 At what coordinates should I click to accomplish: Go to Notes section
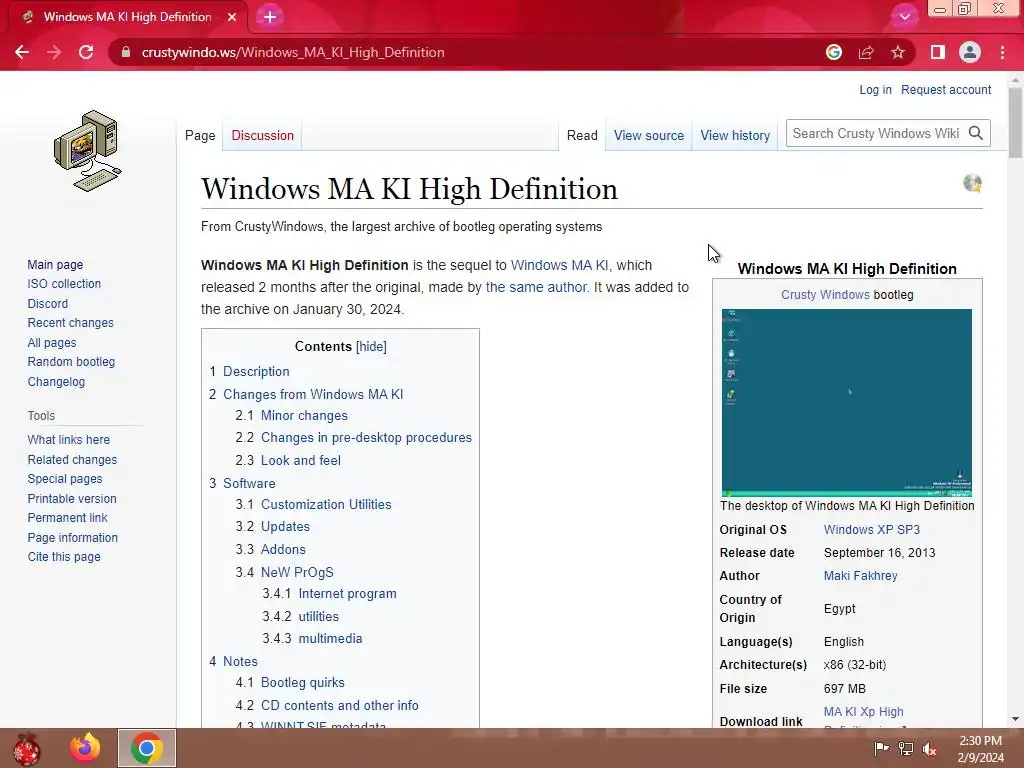240,662
